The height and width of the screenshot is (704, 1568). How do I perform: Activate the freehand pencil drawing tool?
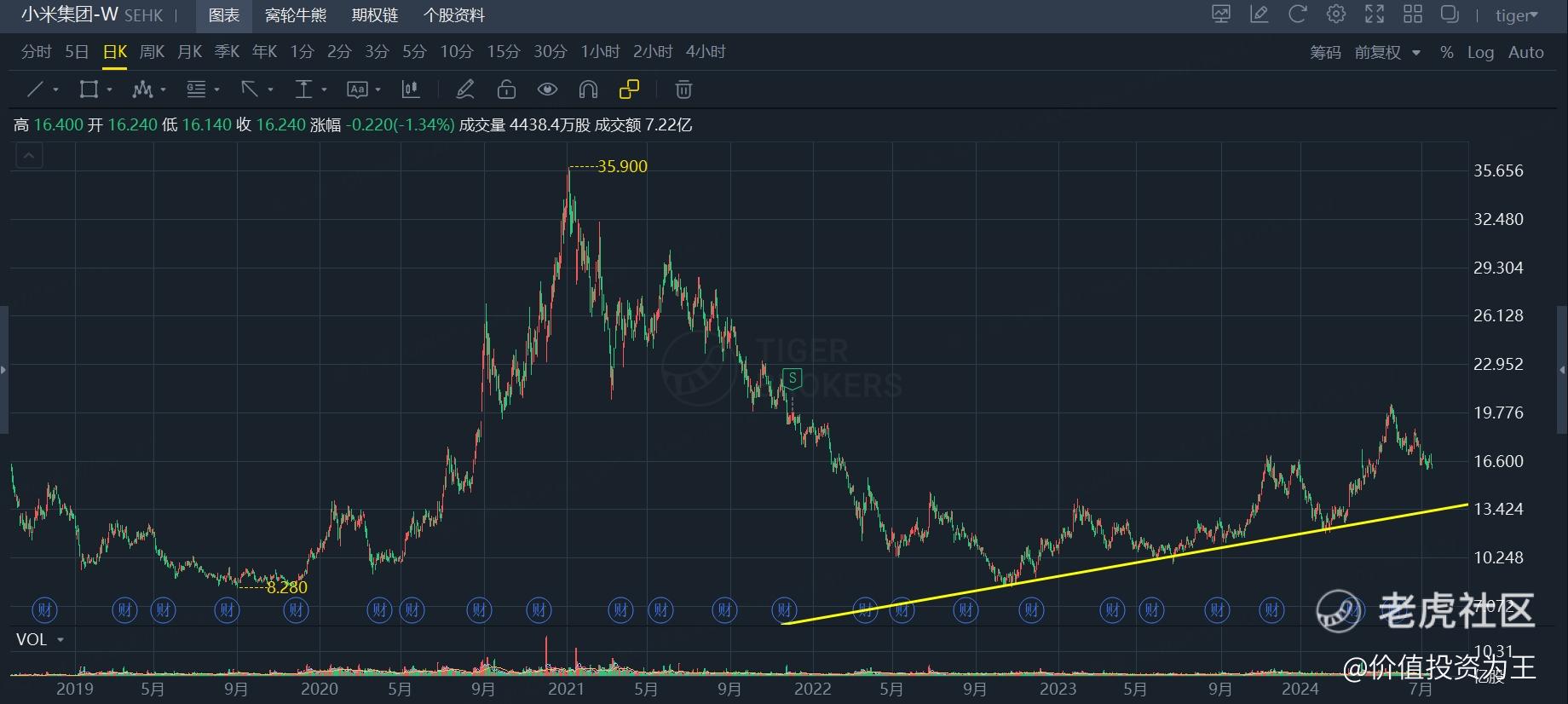(465, 89)
